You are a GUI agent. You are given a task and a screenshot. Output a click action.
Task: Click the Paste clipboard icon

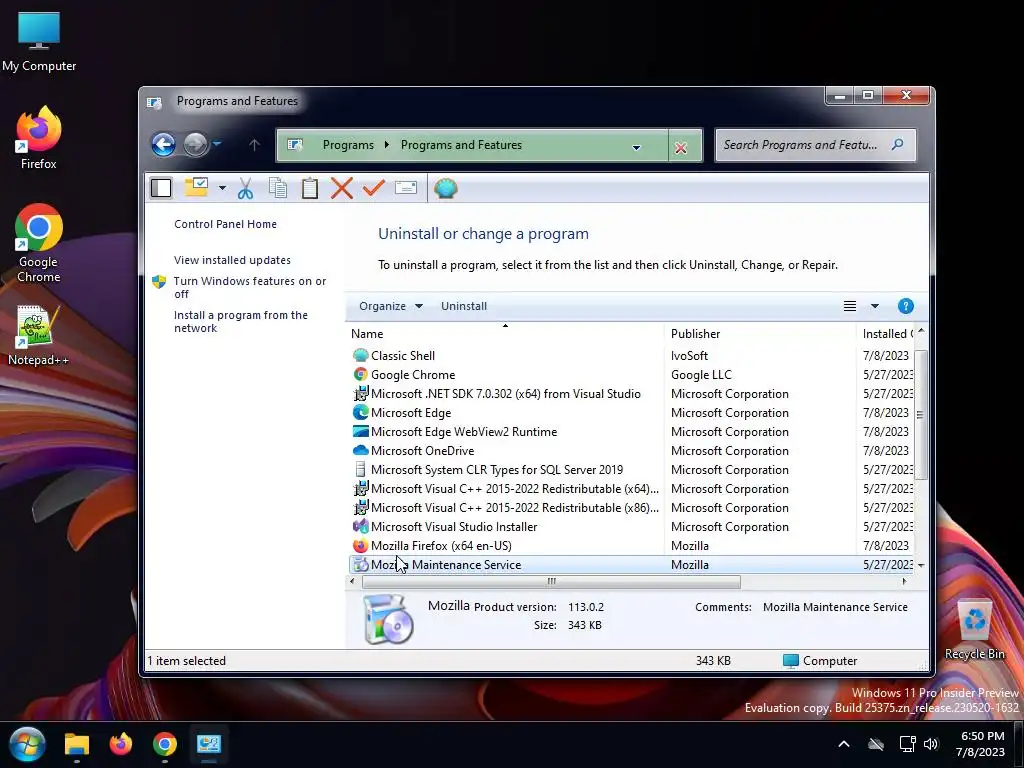pos(310,188)
